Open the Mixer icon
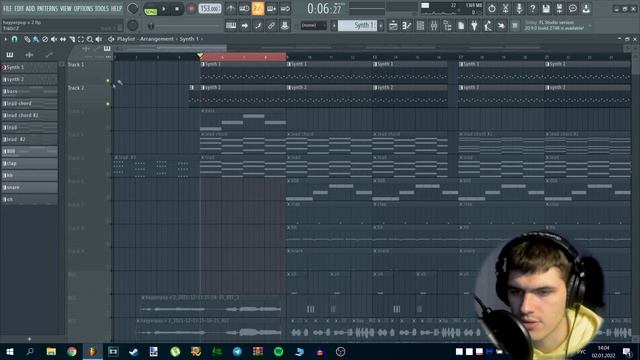The height and width of the screenshot is (360, 640). click(x=433, y=26)
